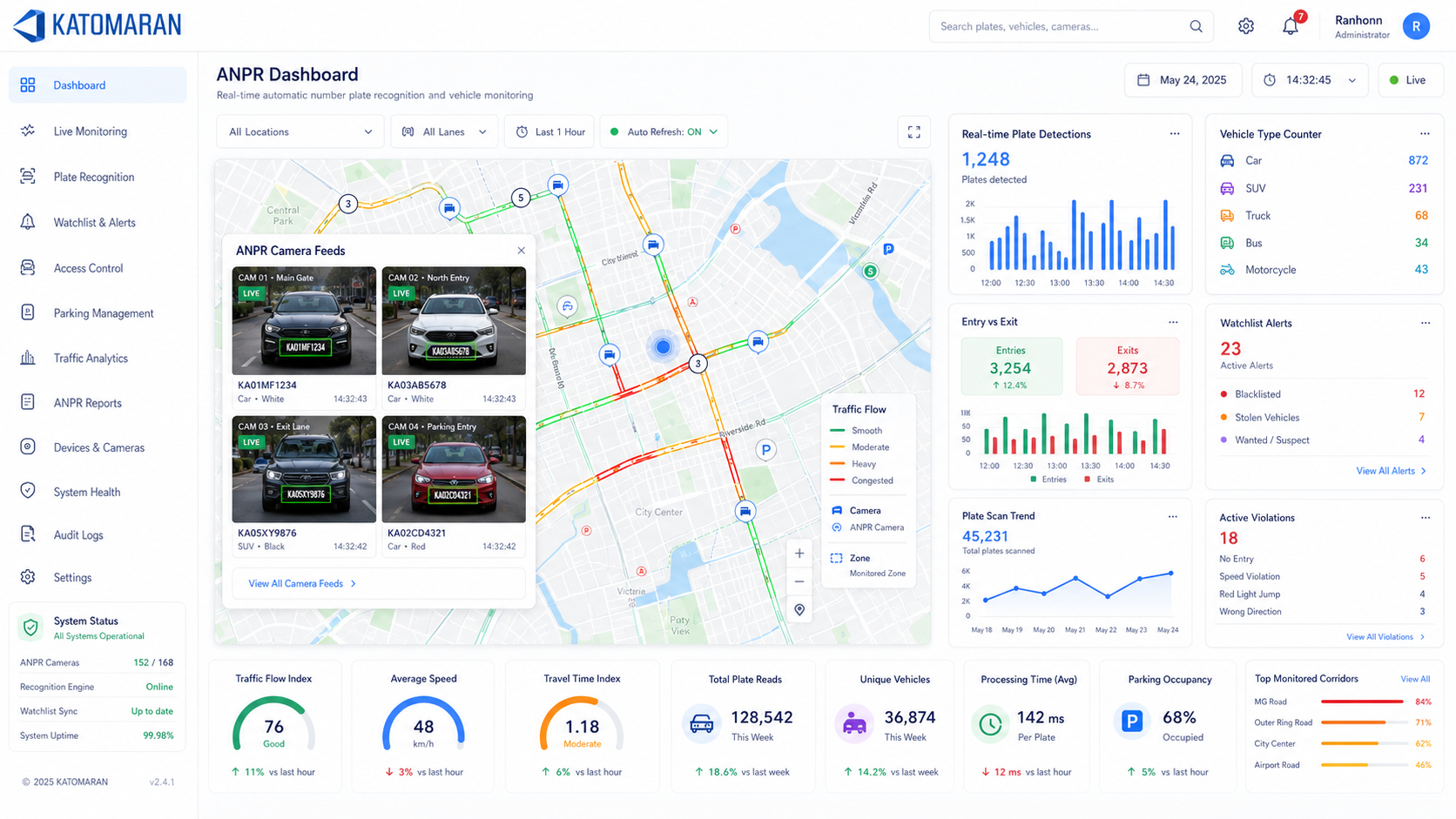Click the blue location dot on map

point(663,346)
